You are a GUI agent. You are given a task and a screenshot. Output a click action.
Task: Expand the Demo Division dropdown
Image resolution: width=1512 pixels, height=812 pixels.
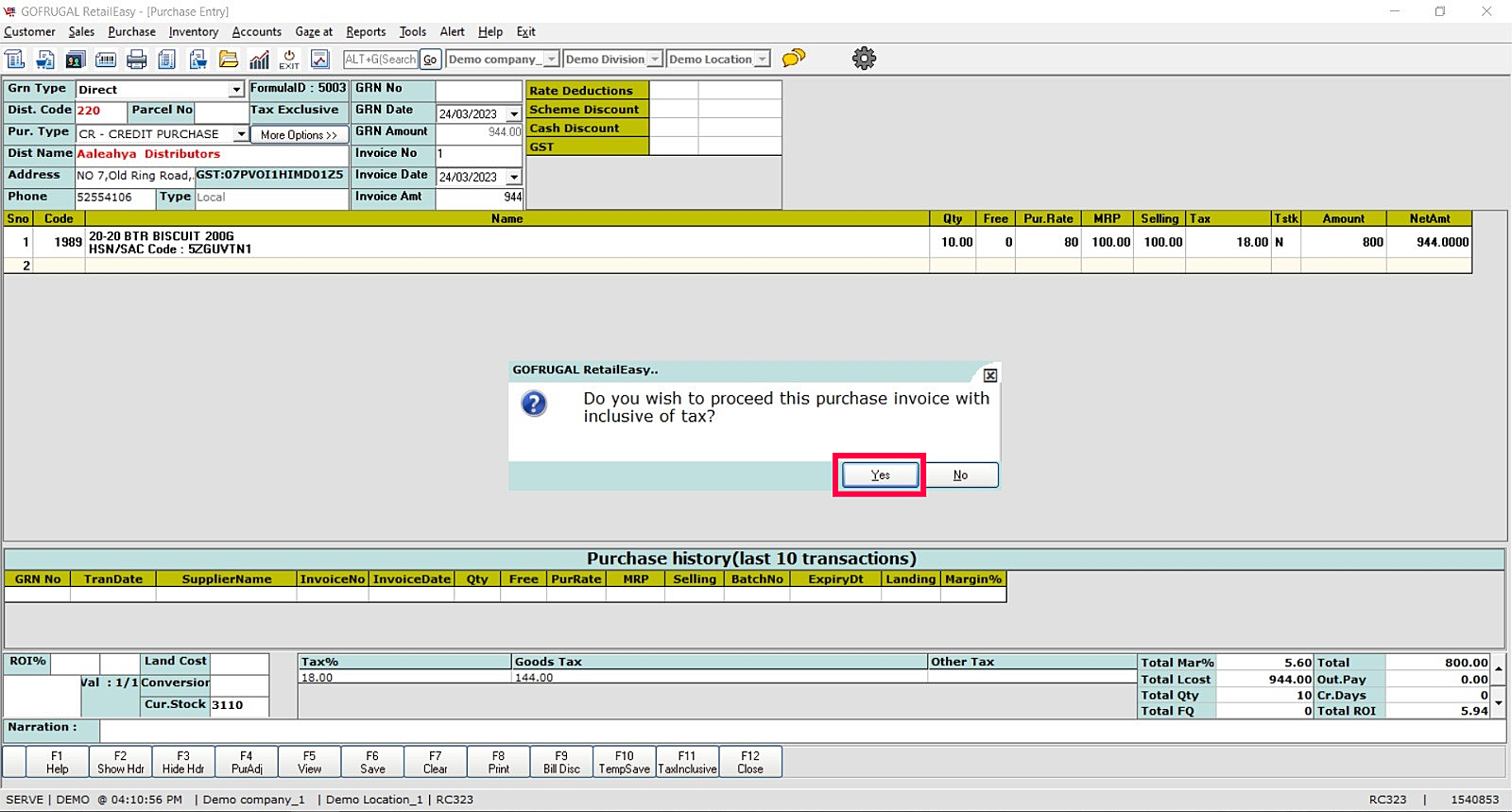(654, 60)
